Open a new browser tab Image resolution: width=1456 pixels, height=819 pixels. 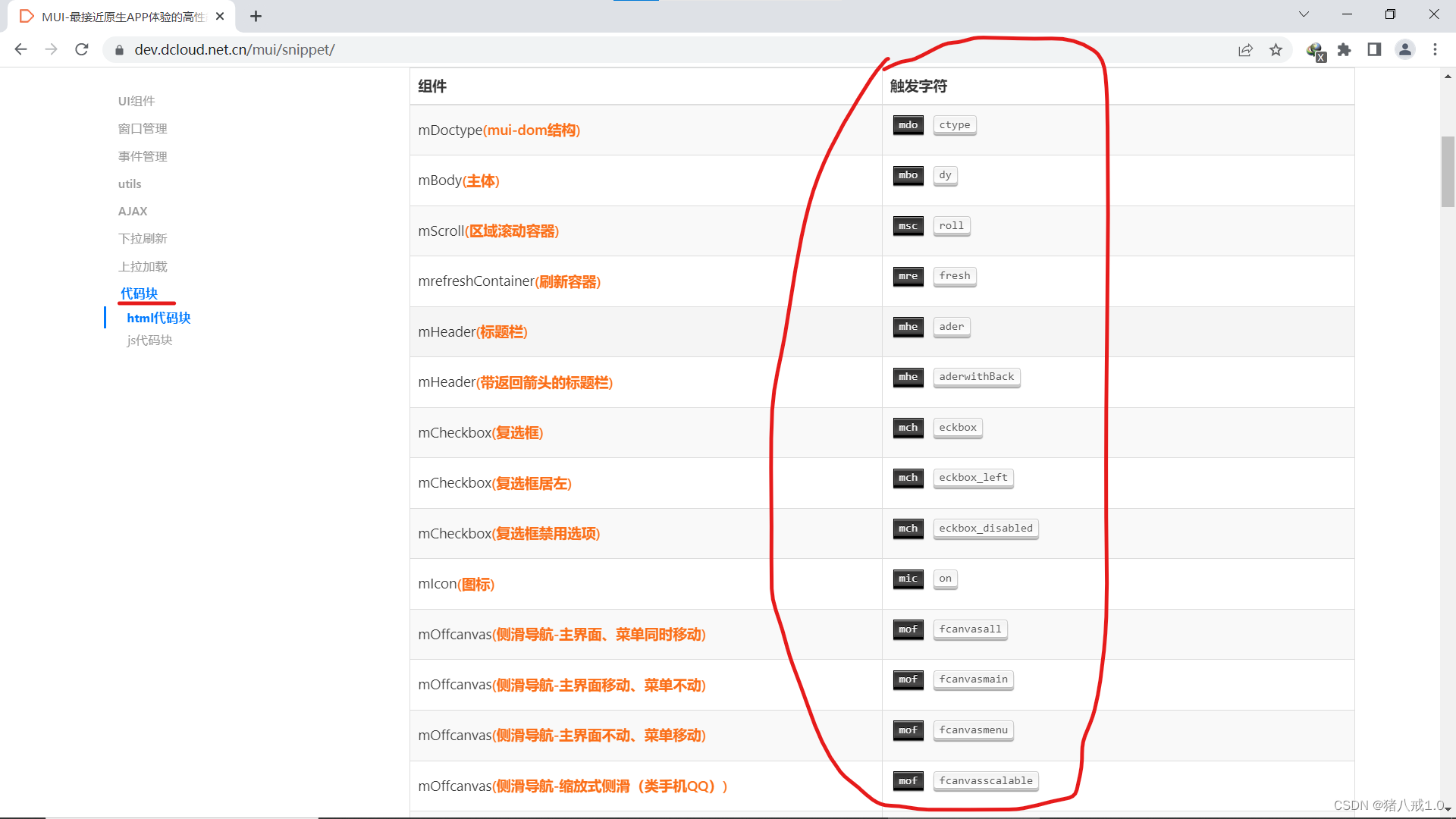pos(256,16)
